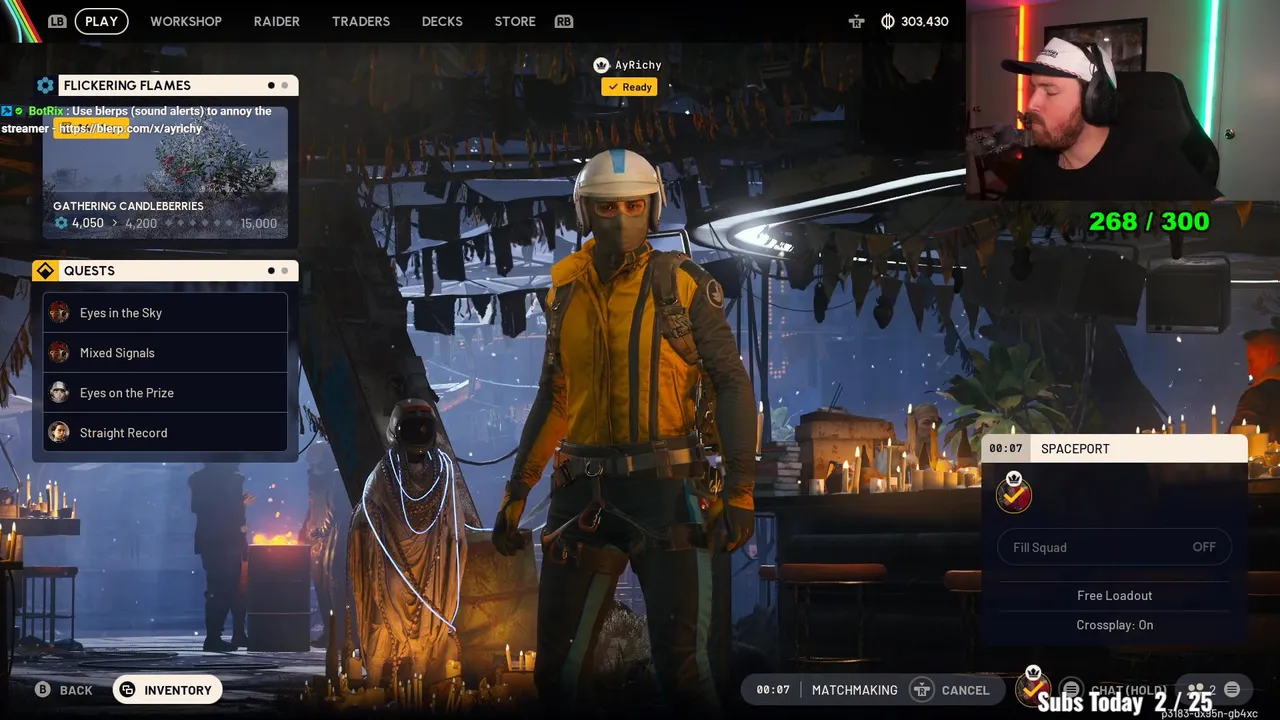Click the squad members count icon
1280x720 pixels.
(1195, 690)
